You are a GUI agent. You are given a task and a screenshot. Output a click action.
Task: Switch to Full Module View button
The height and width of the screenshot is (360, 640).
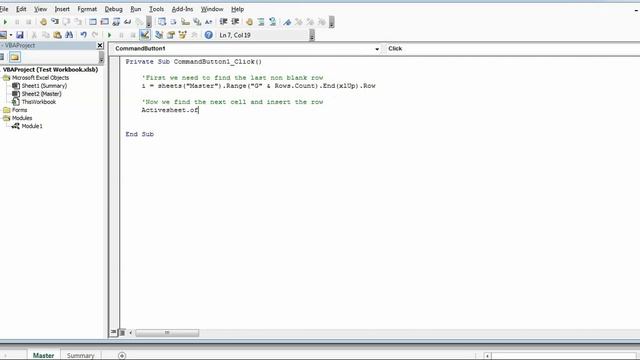(122, 333)
